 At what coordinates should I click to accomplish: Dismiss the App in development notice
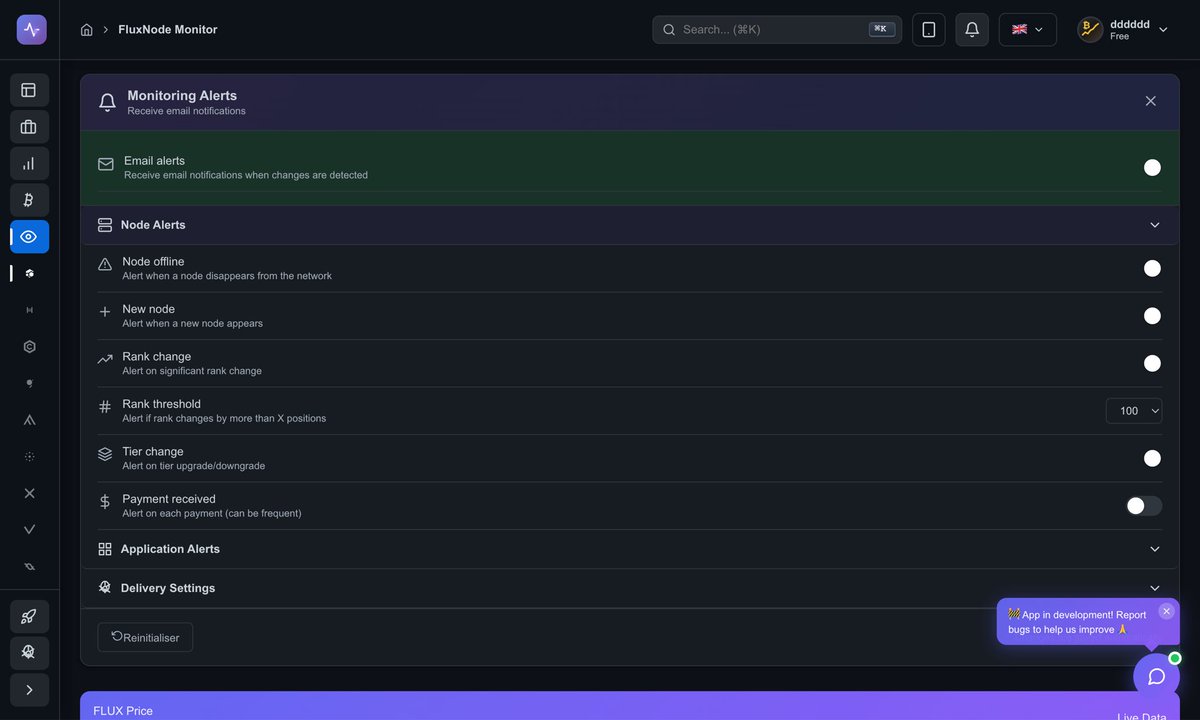(x=1166, y=611)
